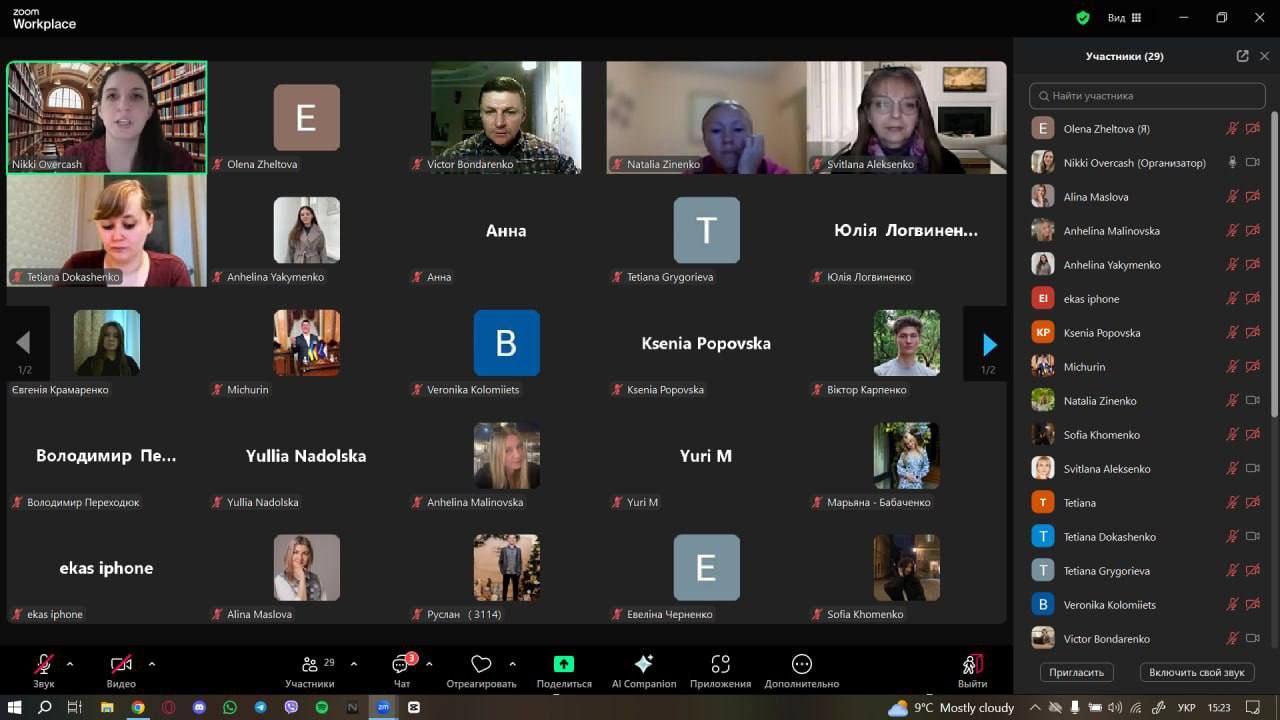Click the green encryption shield icon

coord(1082,18)
